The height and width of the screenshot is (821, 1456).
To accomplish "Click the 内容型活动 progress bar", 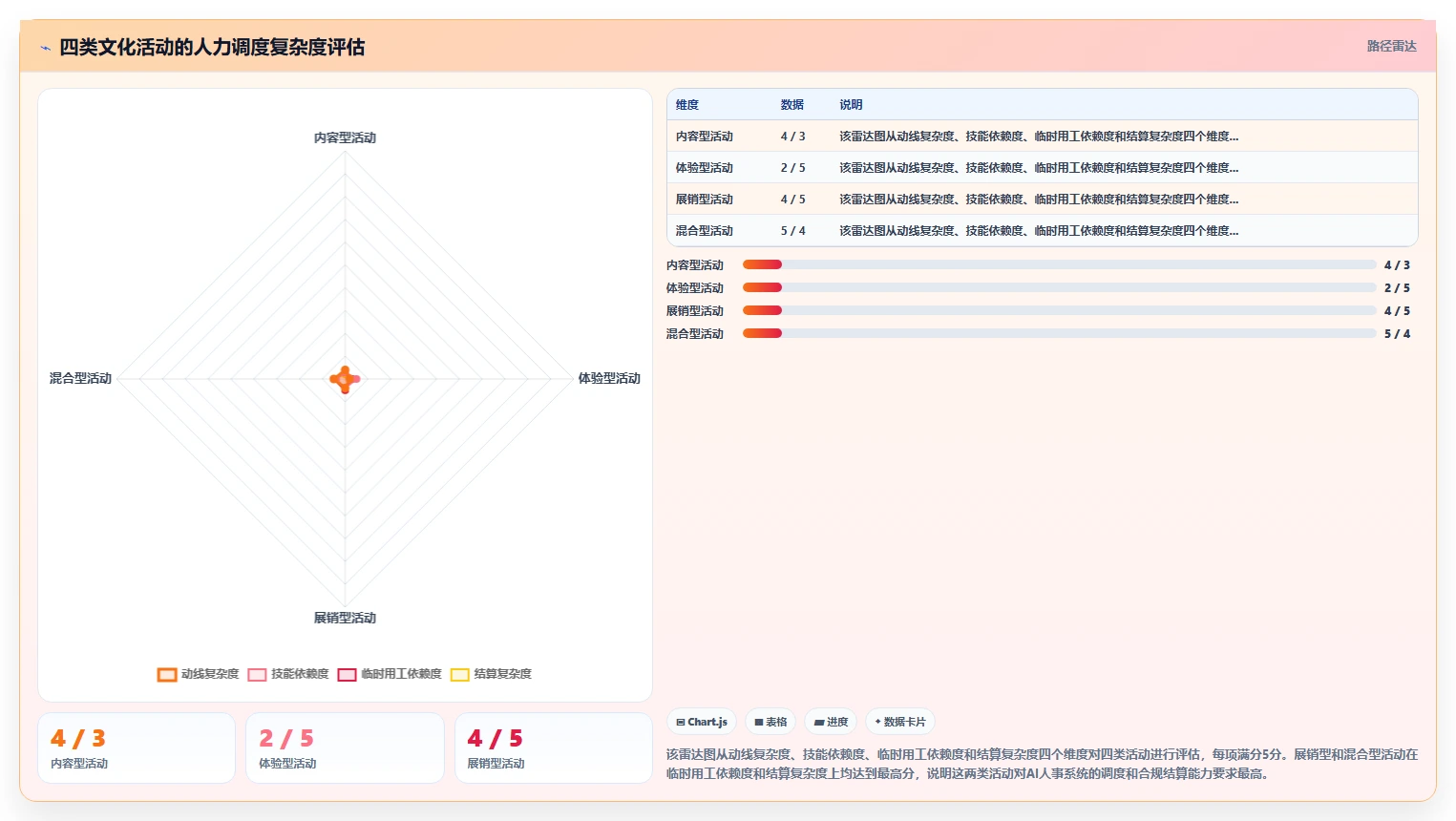I will pos(1060,264).
